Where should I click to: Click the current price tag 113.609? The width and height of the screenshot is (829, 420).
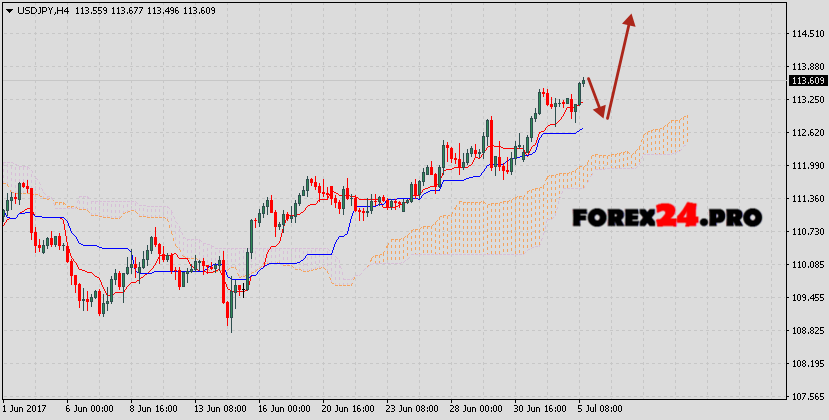[x=808, y=80]
